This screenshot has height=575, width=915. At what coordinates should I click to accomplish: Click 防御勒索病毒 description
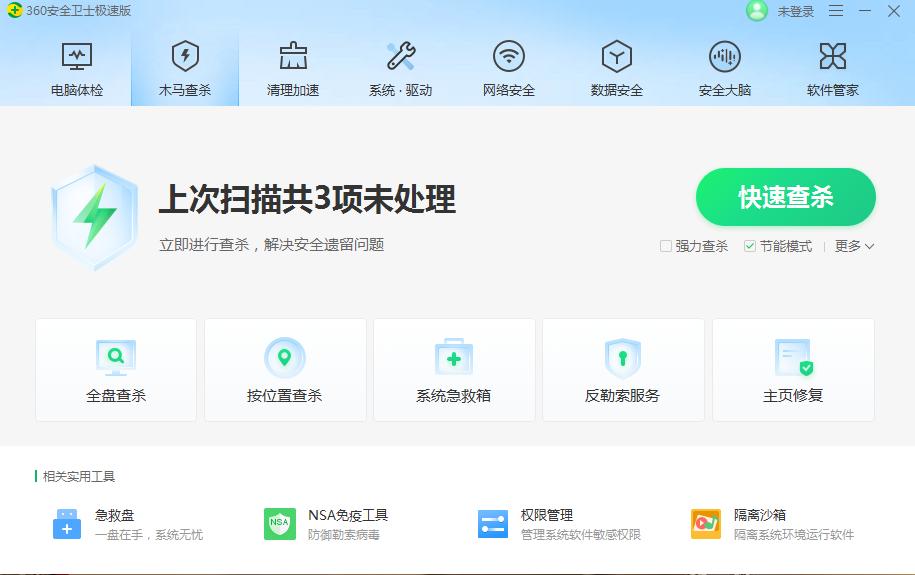(x=344, y=535)
